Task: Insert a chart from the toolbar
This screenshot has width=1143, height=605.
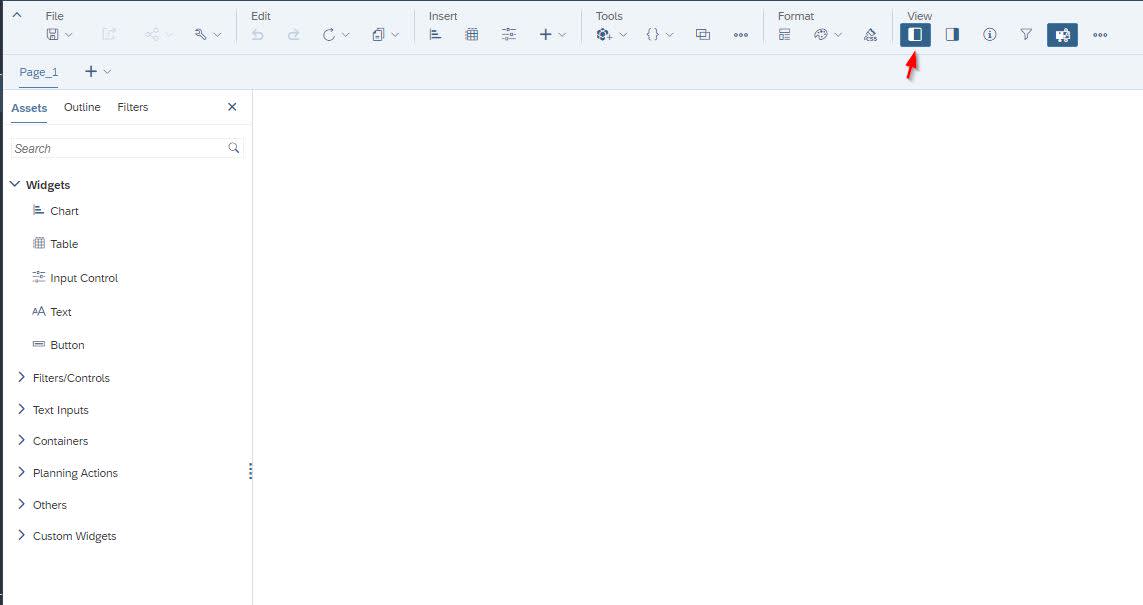Action: 436,34
